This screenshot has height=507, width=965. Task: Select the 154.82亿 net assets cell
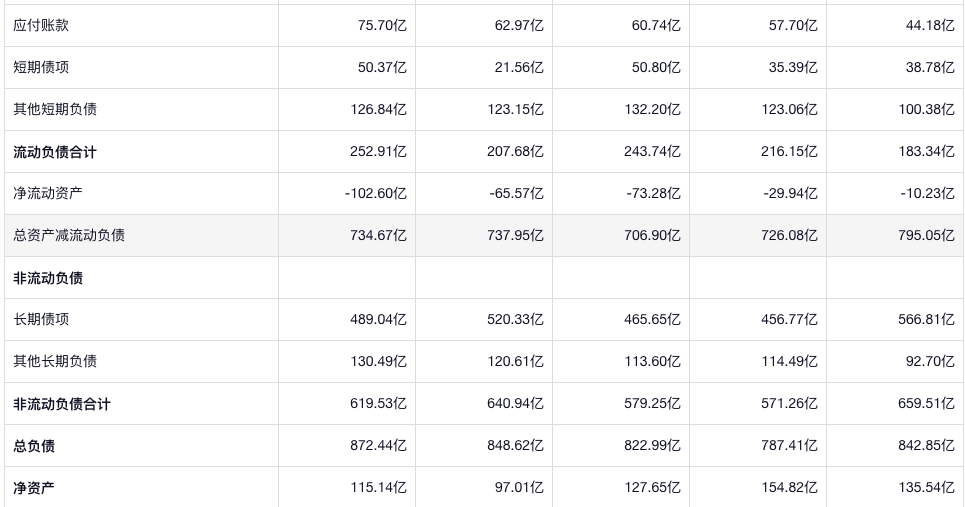pos(788,488)
